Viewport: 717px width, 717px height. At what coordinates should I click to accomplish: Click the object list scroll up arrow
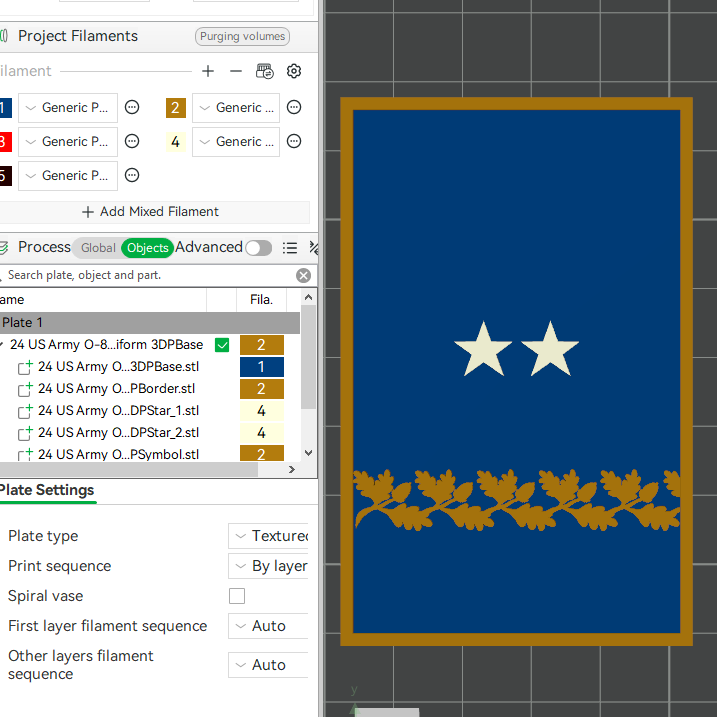click(309, 297)
